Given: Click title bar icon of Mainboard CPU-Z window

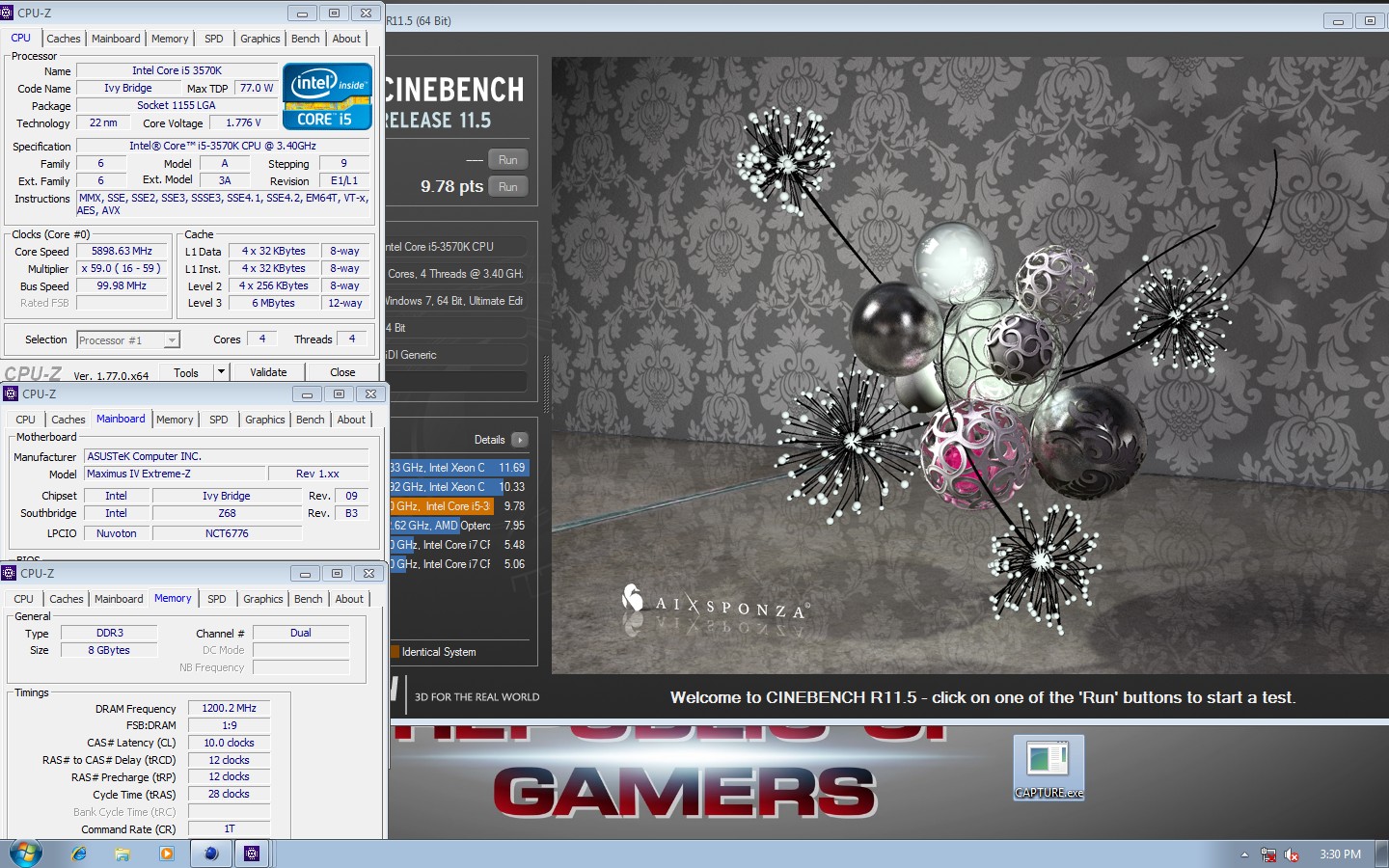Looking at the screenshot, I should [x=11, y=393].
